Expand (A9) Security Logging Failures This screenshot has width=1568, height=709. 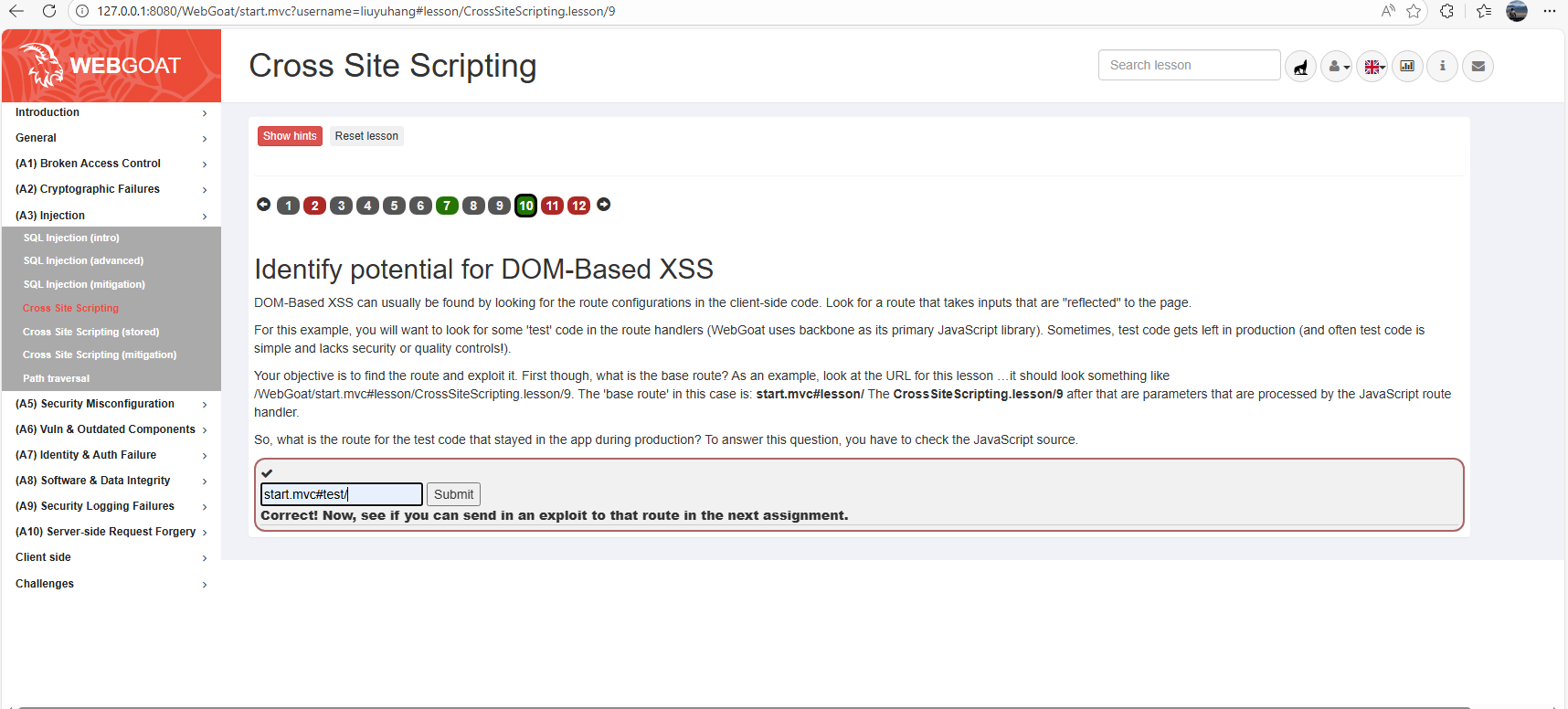pyautogui.click(x=111, y=506)
